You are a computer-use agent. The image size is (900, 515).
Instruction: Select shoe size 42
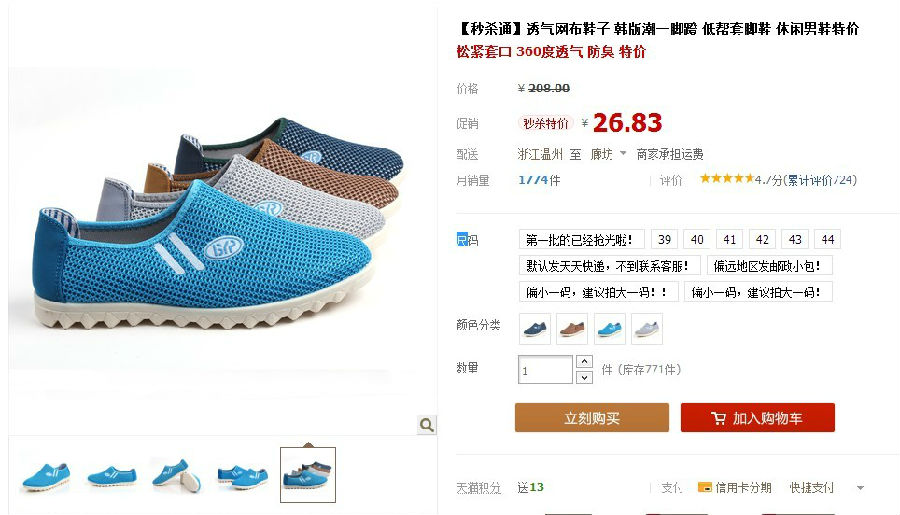click(x=762, y=239)
